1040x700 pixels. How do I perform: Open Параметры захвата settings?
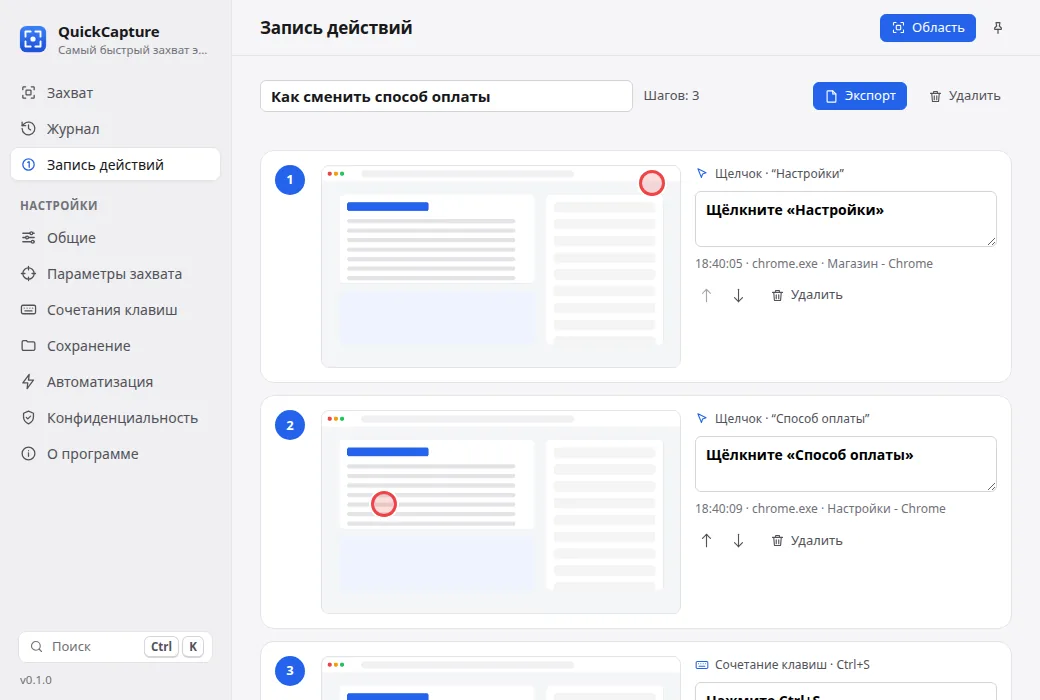tap(115, 273)
